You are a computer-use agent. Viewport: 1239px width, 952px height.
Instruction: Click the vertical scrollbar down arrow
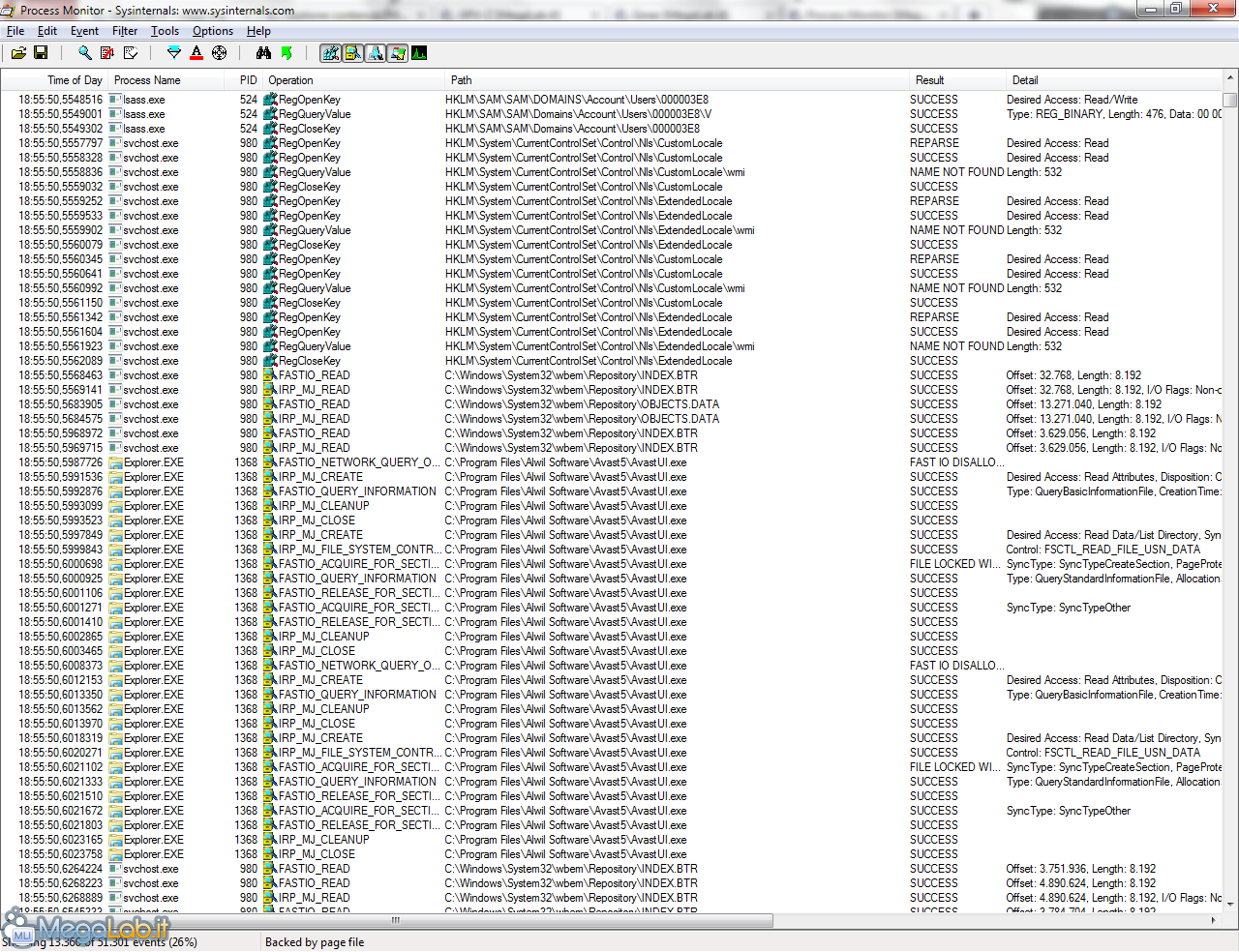1230,904
